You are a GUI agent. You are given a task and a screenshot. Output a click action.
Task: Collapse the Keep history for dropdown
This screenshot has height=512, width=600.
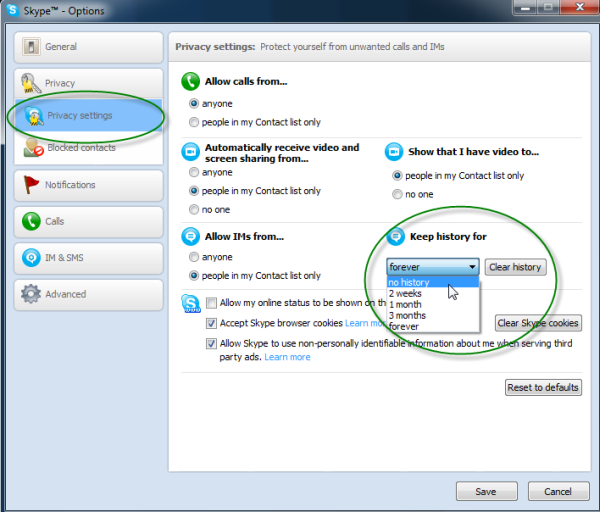(x=472, y=267)
